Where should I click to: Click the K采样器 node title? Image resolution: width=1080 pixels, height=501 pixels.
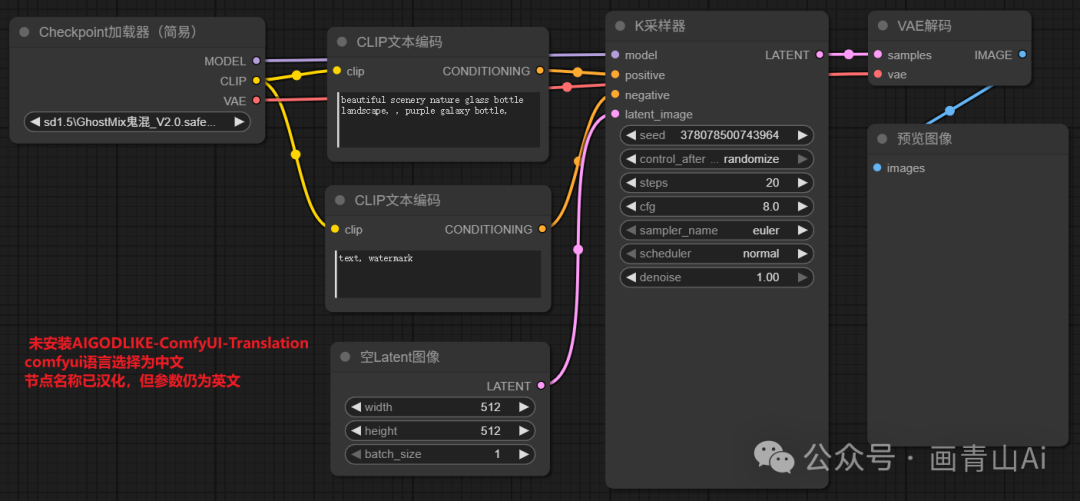pos(660,26)
